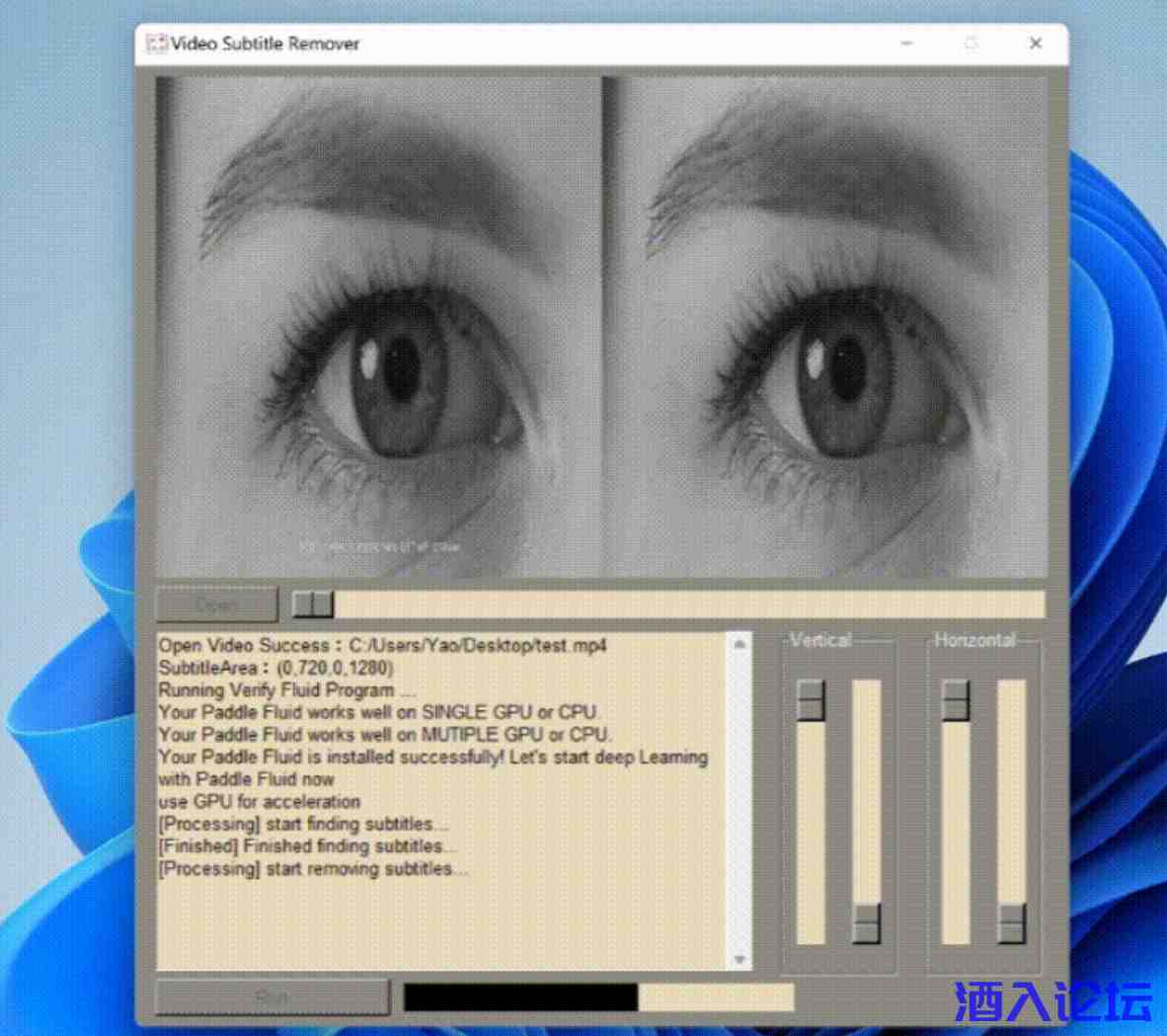Viewport: 1167px width, 1036px height.
Task: Click the empty track of the seek bar
Action: click(x=691, y=603)
